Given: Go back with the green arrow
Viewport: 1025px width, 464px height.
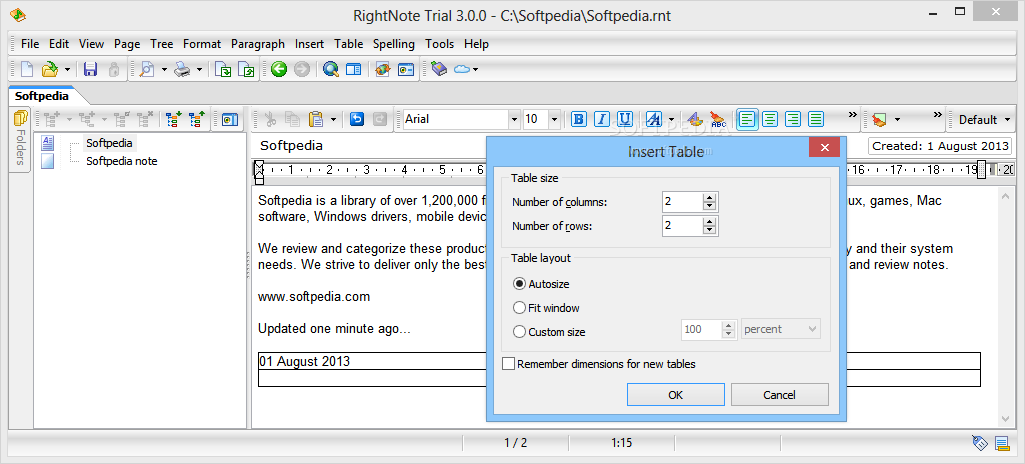Looking at the screenshot, I should pyautogui.click(x=279, y=69).
